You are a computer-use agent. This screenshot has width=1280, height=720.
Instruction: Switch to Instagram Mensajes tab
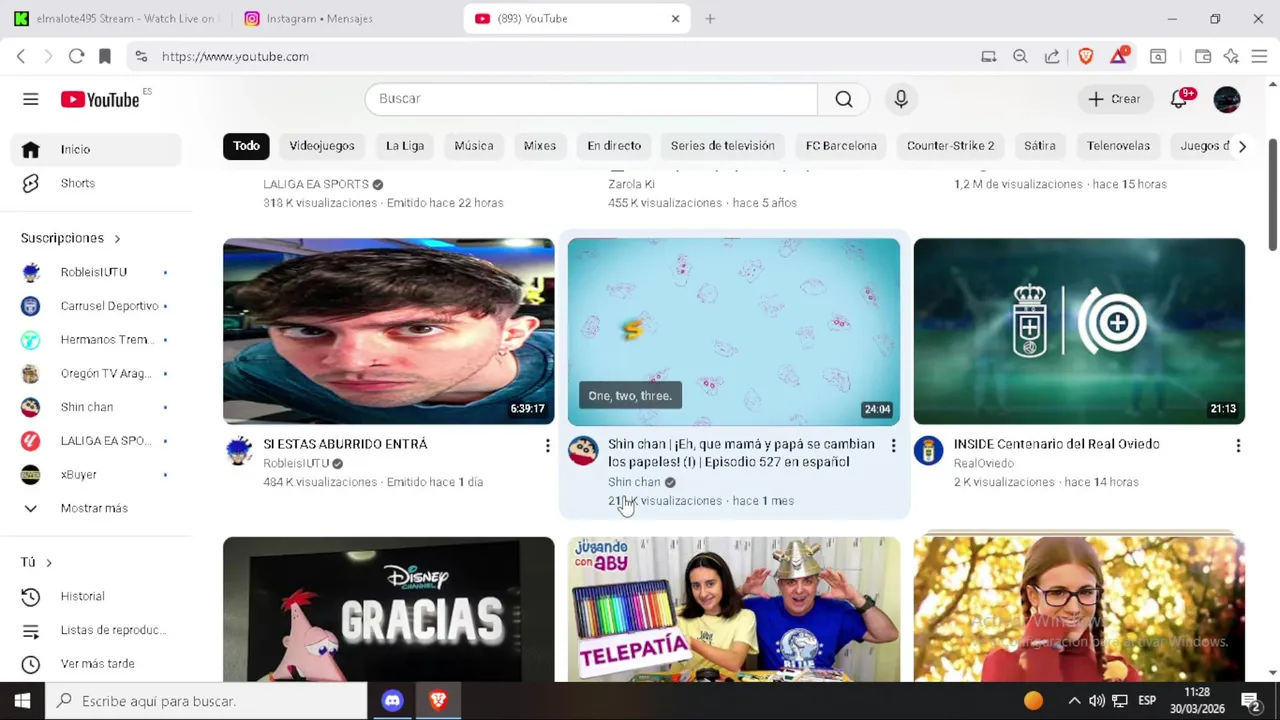tap(347, 18)
